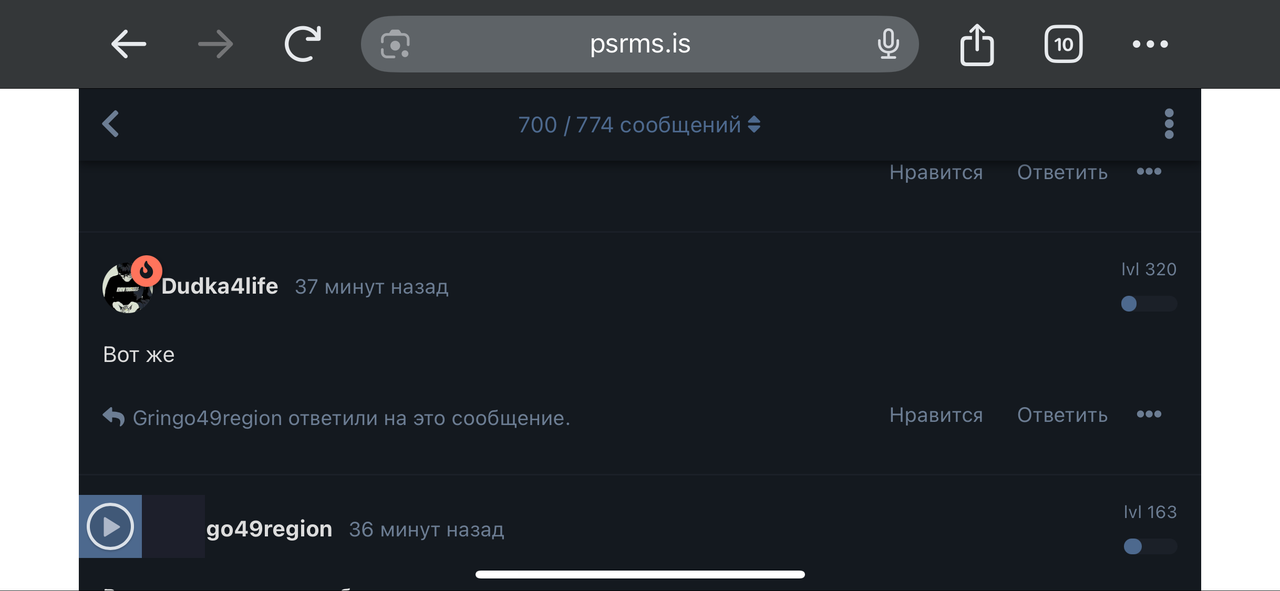The image size is (1280, 591).
Task: Tap the microphone icon in the address bar
Action: 888,44
